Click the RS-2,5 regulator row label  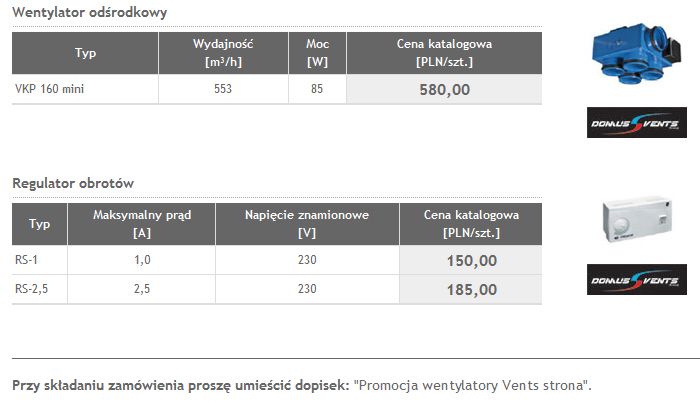point(32,290)
